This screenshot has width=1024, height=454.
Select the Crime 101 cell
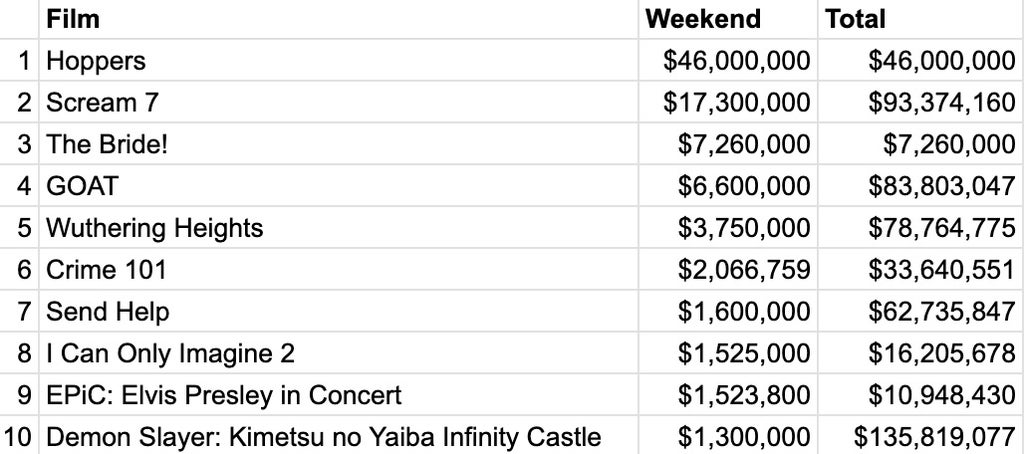click(338, 269)
